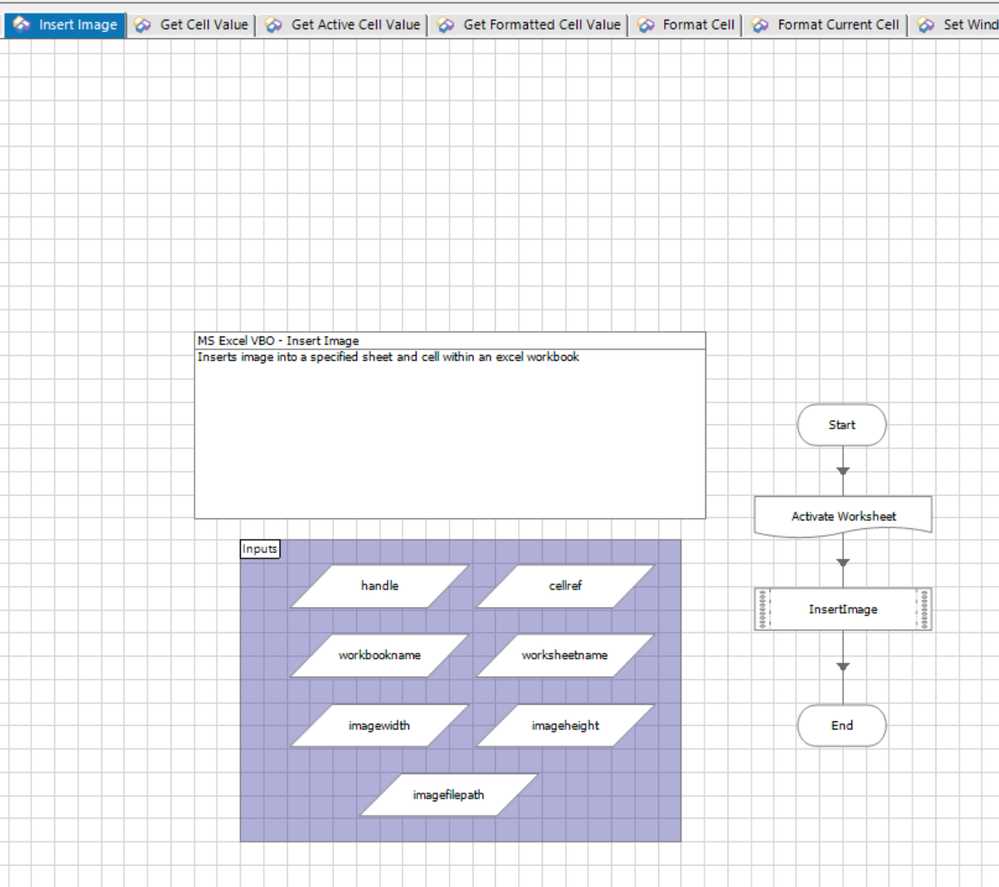Select the End stage
Screen dimensions: 999x887
click(842, 726)
